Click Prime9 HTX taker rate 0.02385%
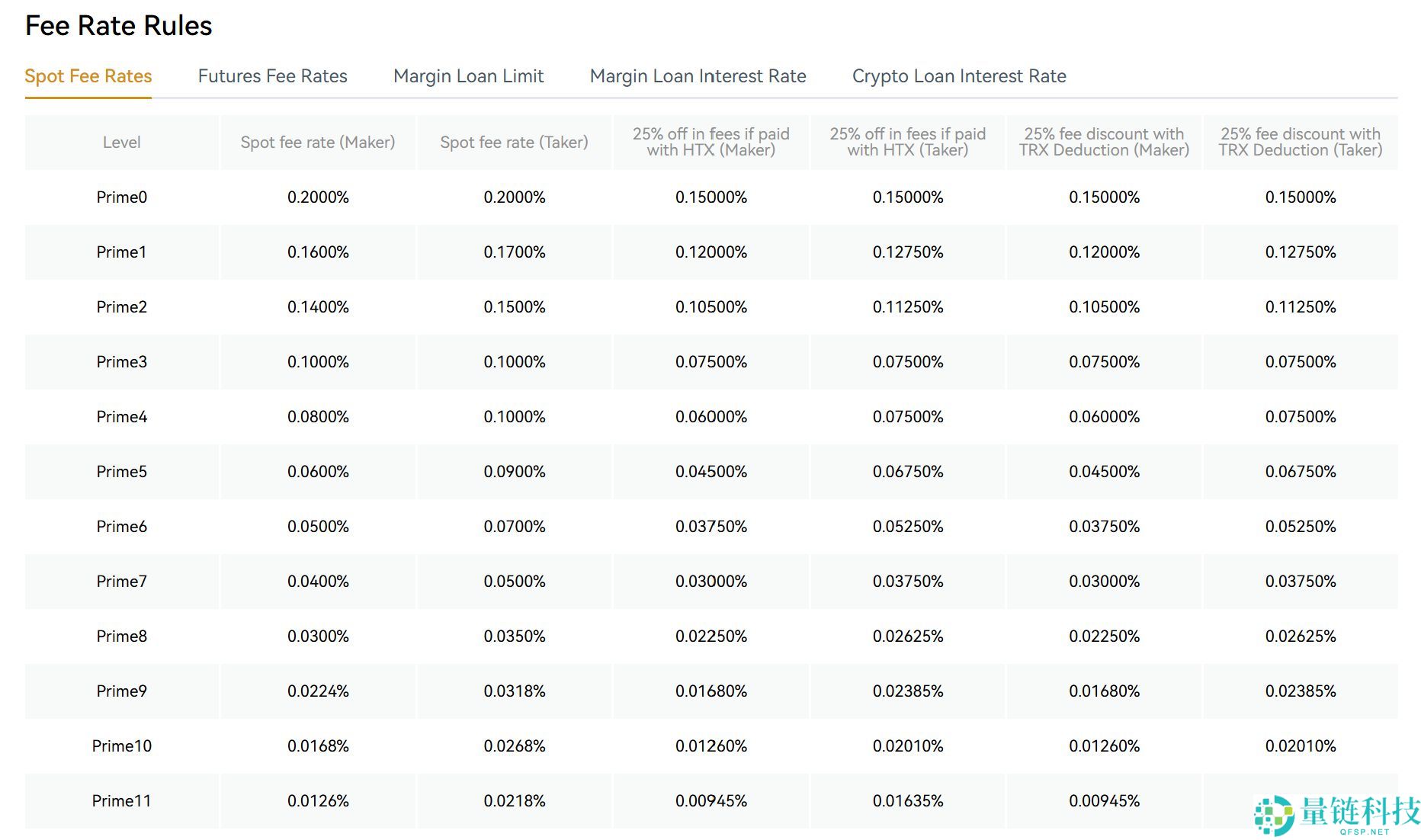 coord(908,691)
